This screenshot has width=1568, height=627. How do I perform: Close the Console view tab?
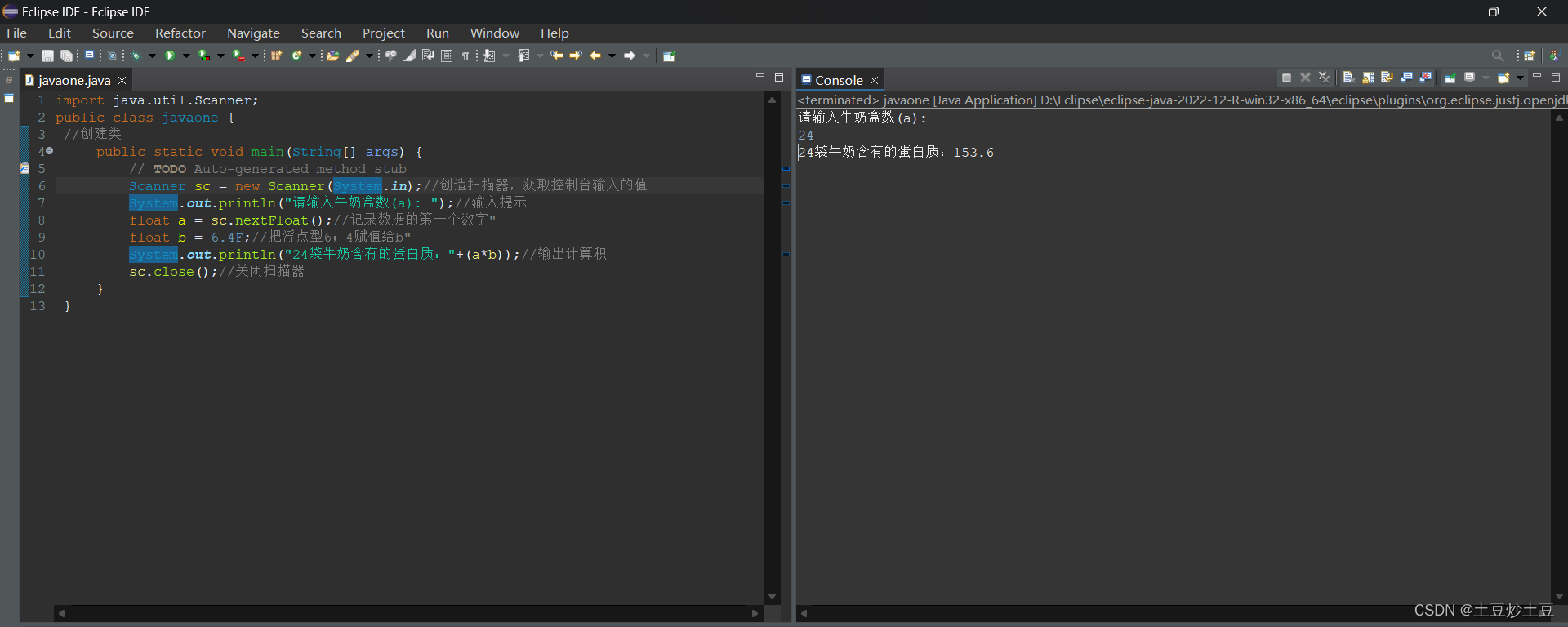874,80
